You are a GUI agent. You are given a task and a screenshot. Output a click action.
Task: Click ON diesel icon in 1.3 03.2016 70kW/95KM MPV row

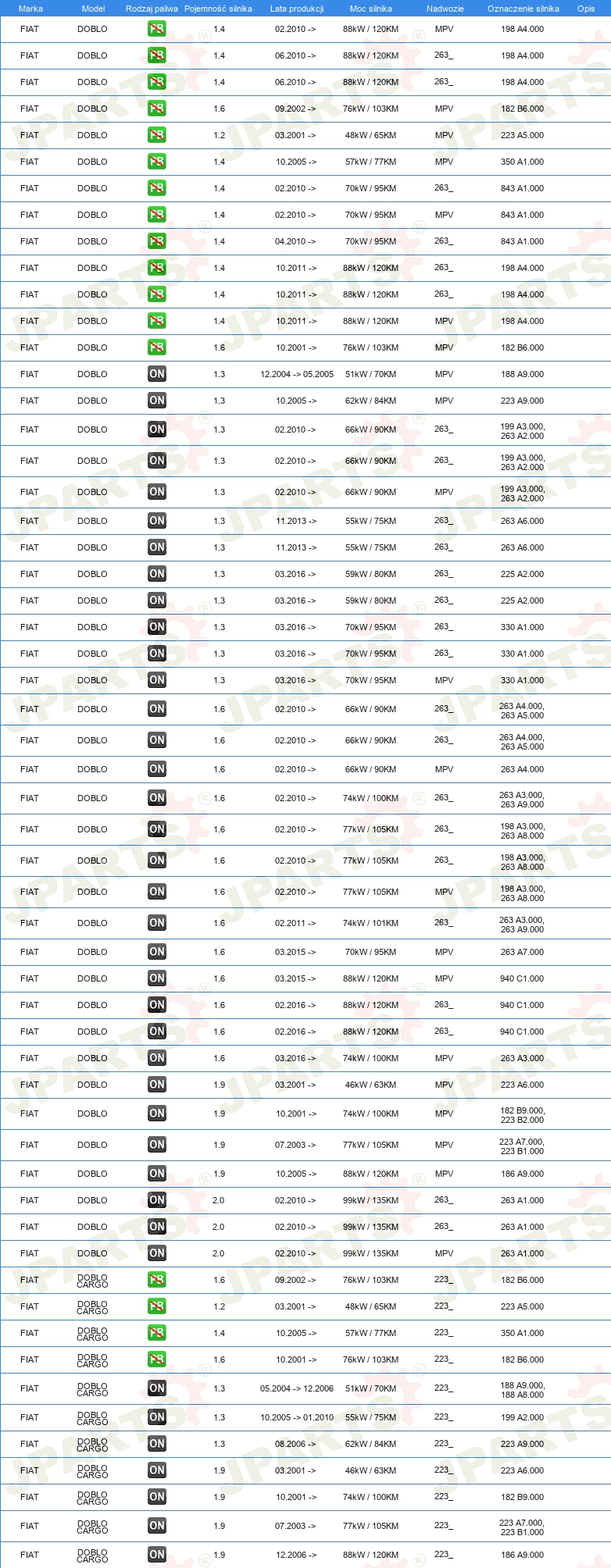coord(157,680)
